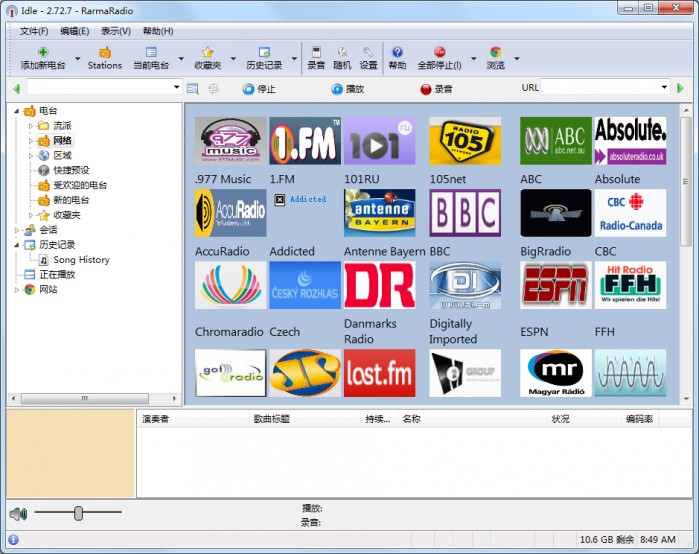The height and width of the screenshot is (554, 699).
Task: Open the ESPN station thumbnail
Action: (x=556, y=285)
